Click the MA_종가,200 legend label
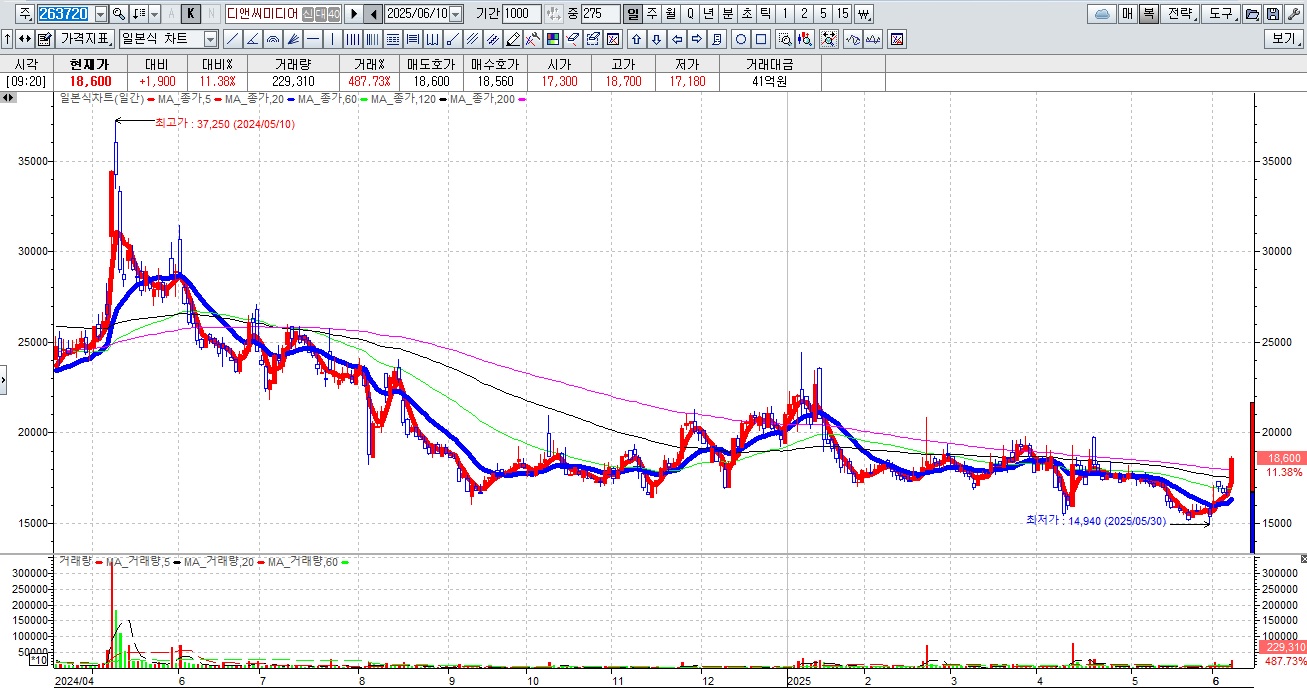Viewport: 1307px width, 688px height. (x=485, y=98)
